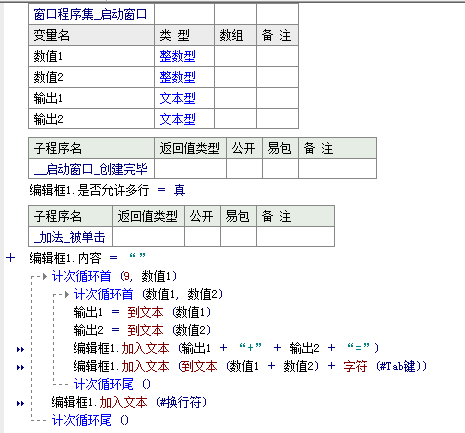
Task: Select the 窗口程序集_启动窗口 name cell
Action: pos(91,14)
